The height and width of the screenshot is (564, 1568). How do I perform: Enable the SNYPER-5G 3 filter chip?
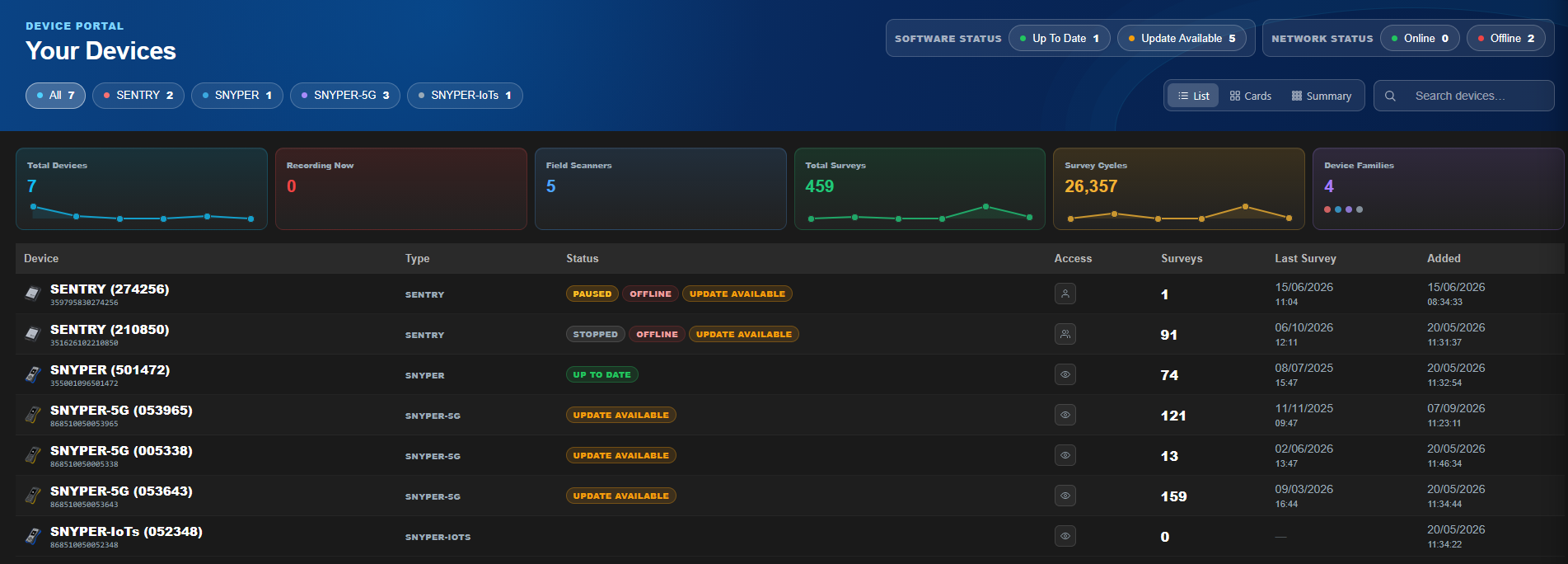(345, 96)
